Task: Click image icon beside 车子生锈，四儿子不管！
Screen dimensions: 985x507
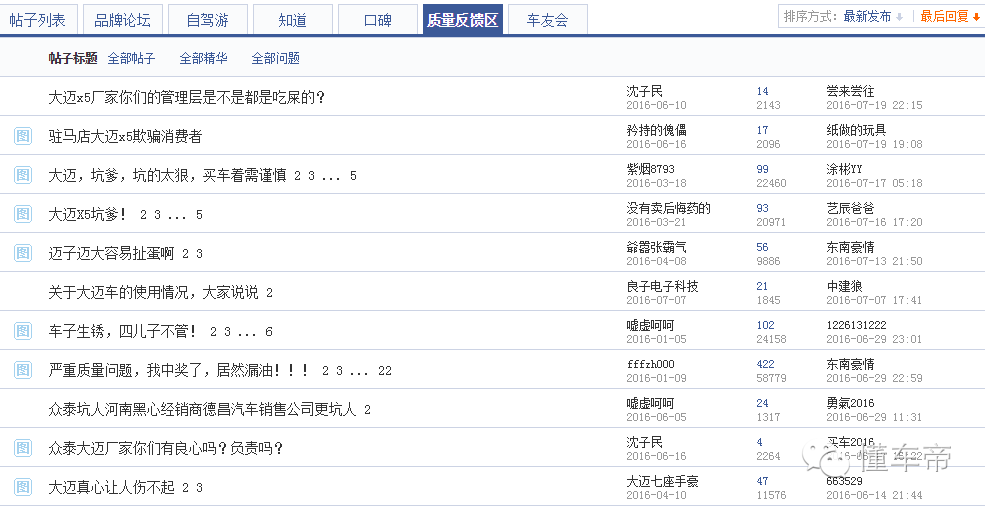Action: point(23,330)
